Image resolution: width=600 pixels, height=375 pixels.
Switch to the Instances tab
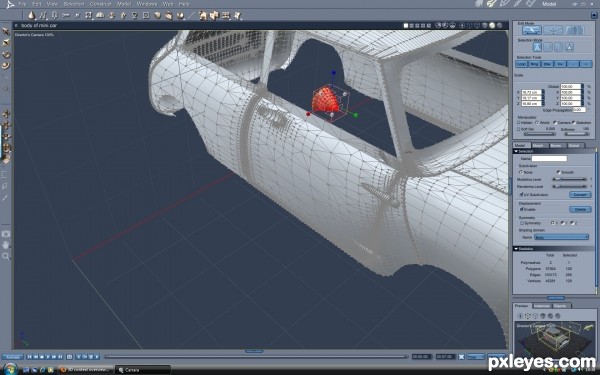tap(541, 306)
